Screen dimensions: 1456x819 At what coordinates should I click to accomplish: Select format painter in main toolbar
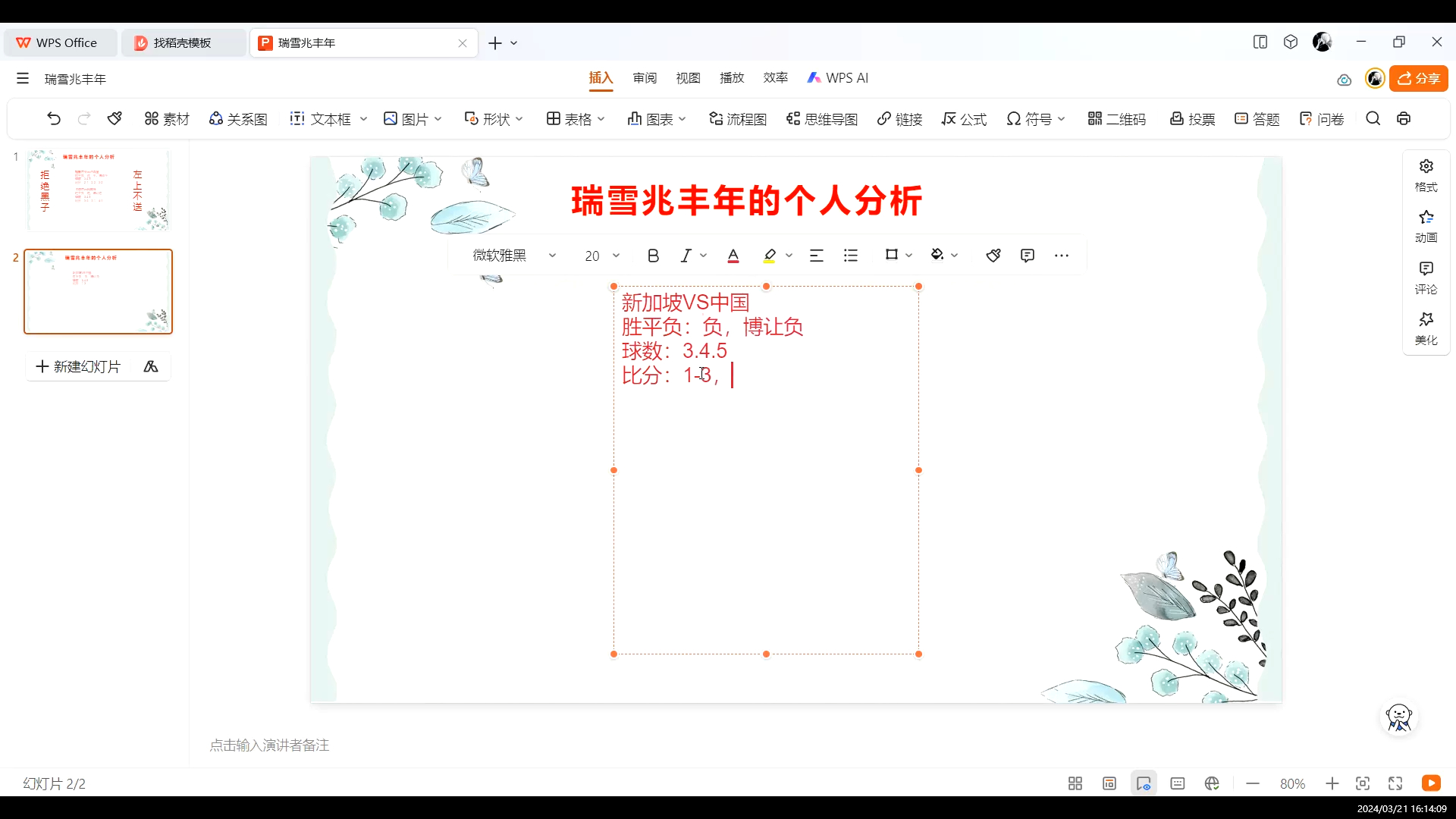[115, 119]
